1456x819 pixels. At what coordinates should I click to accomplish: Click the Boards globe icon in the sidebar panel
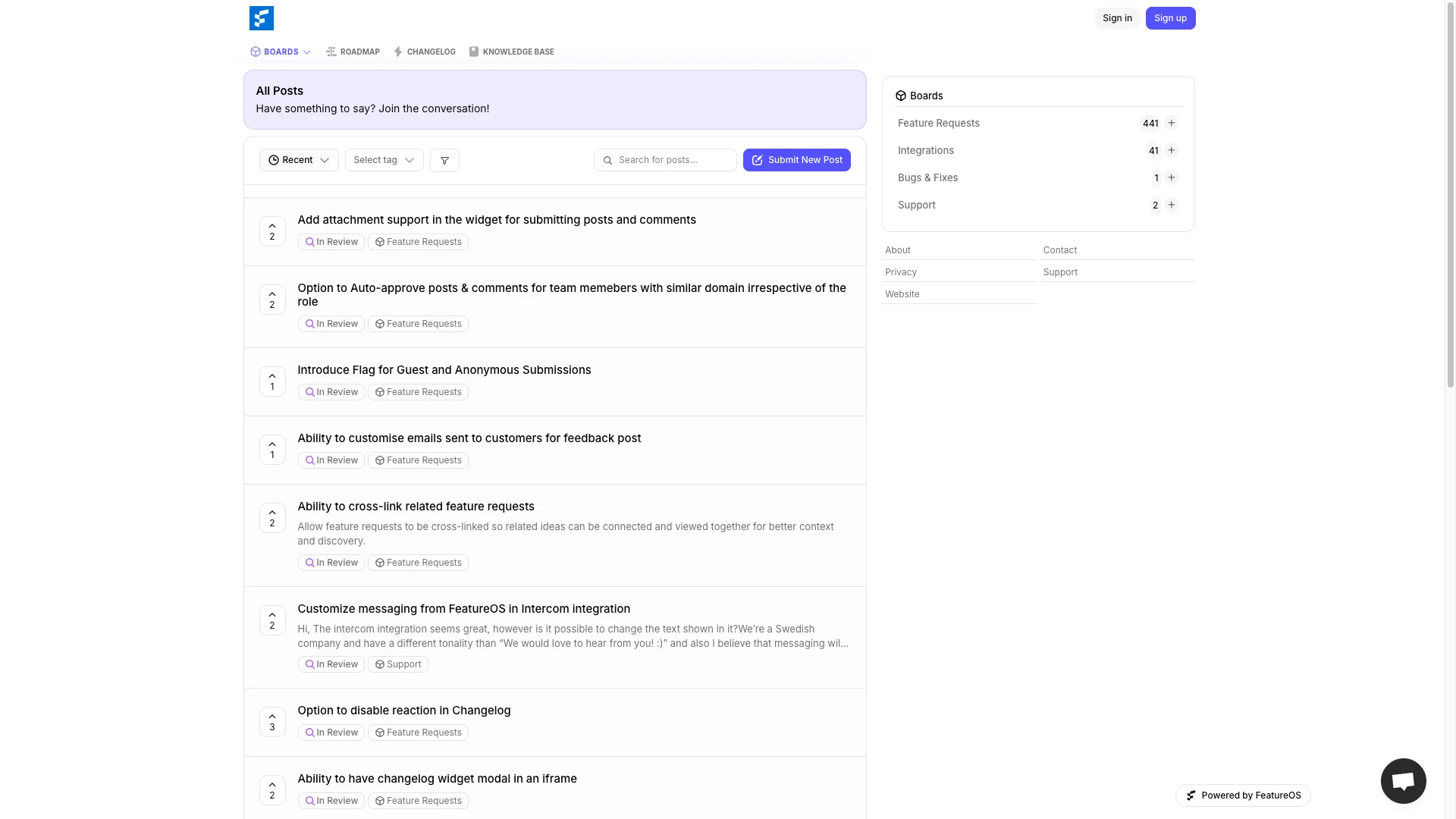tap(900, 96)
